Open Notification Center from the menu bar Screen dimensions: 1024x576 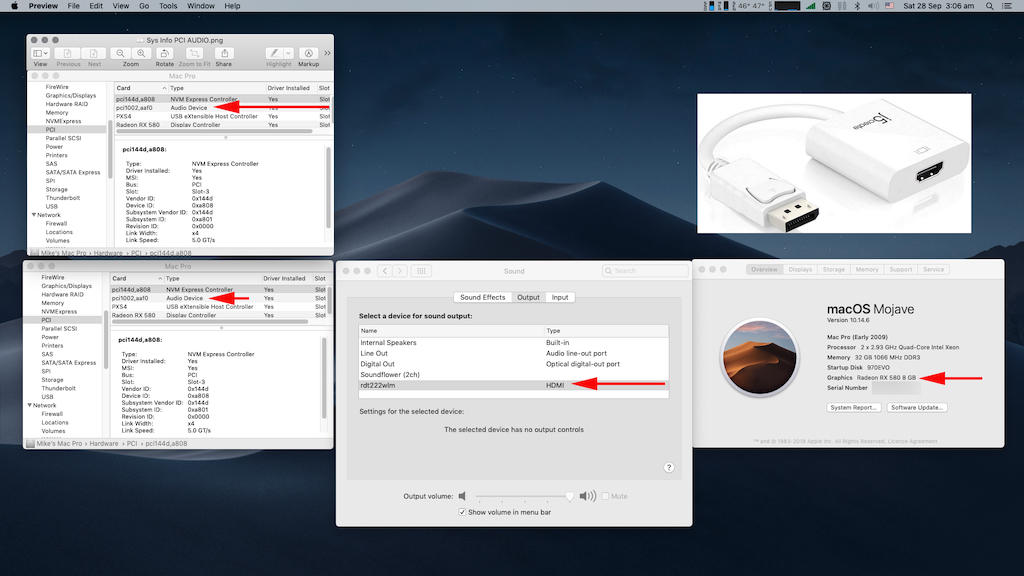coord(1008,6)
